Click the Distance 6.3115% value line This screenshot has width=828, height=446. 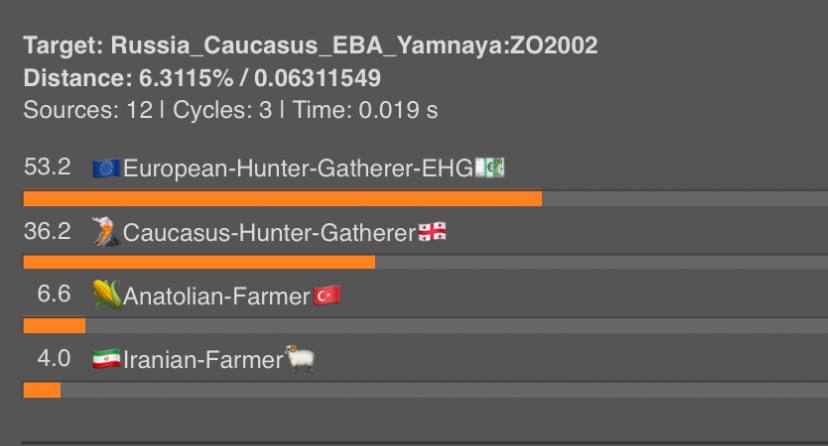(202, 79)
